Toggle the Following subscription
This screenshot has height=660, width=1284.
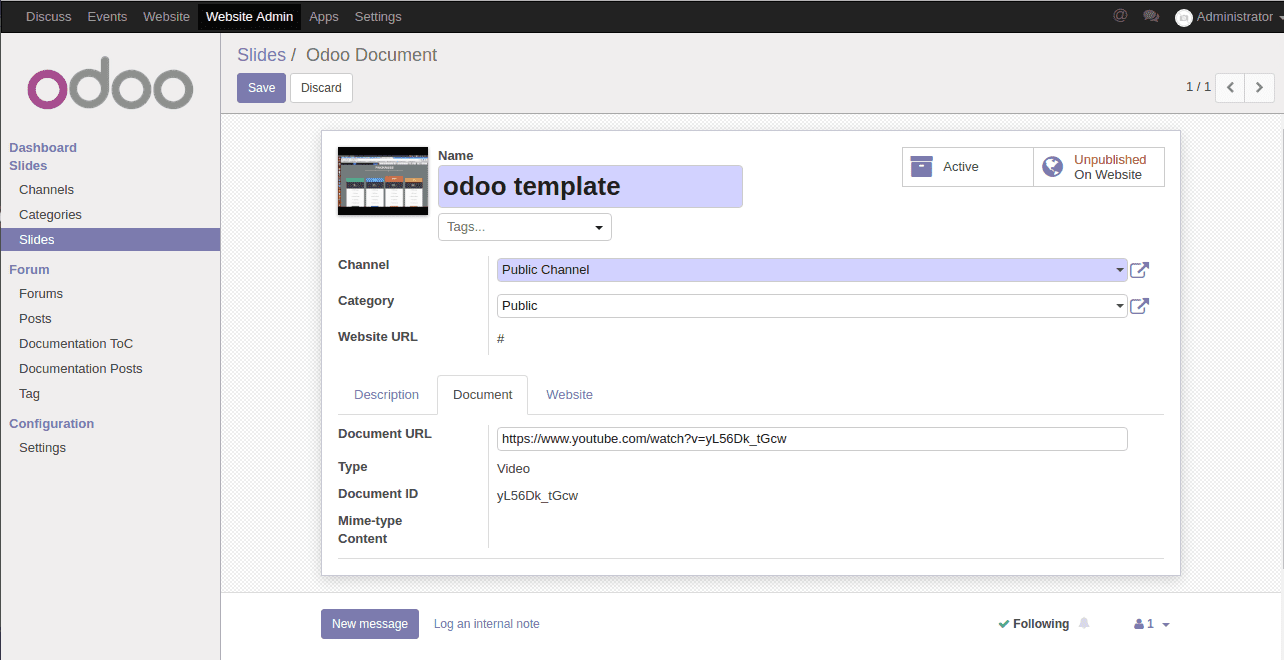[x=1034, y=624]
